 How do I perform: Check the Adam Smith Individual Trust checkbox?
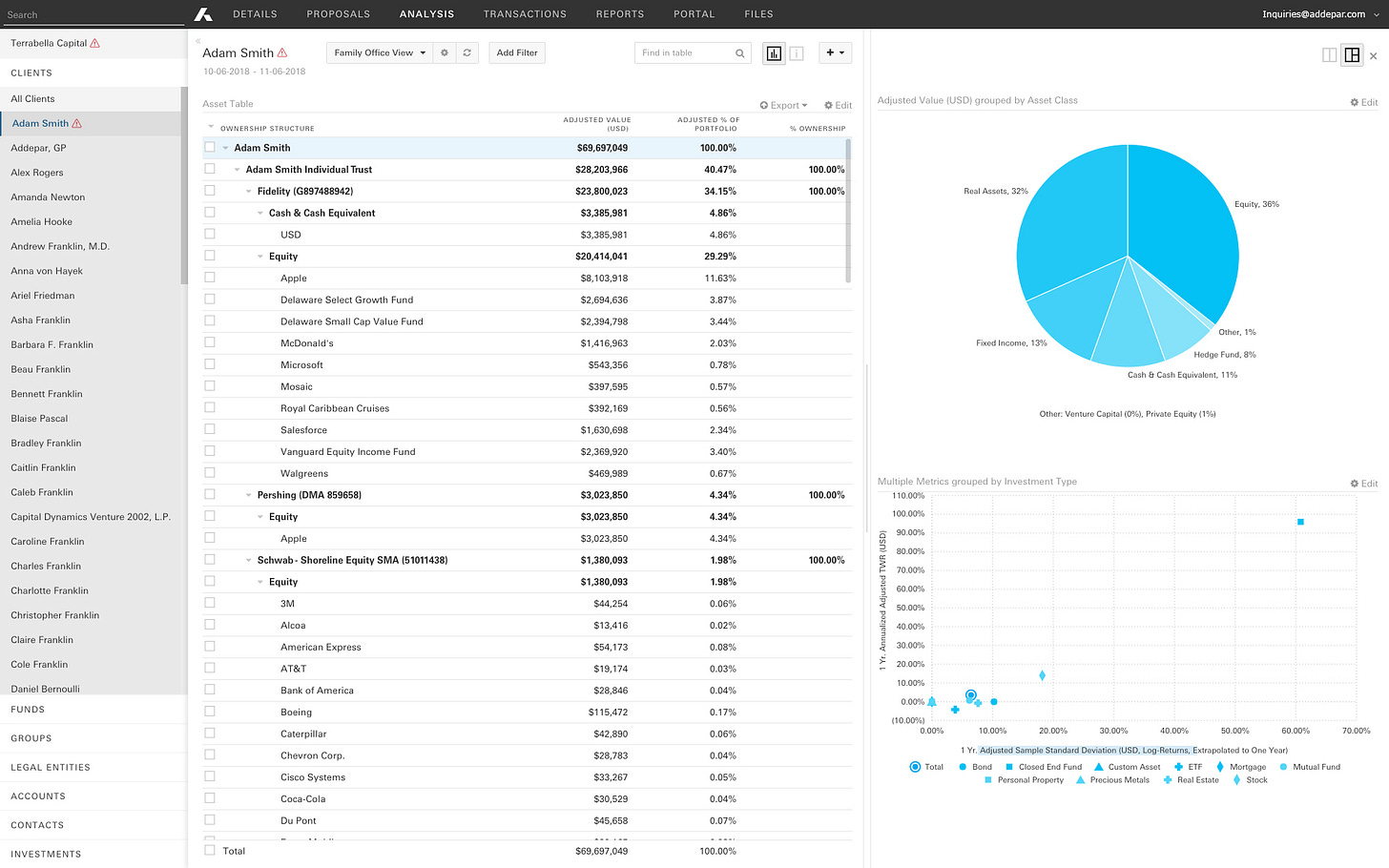tap(210, 169)
